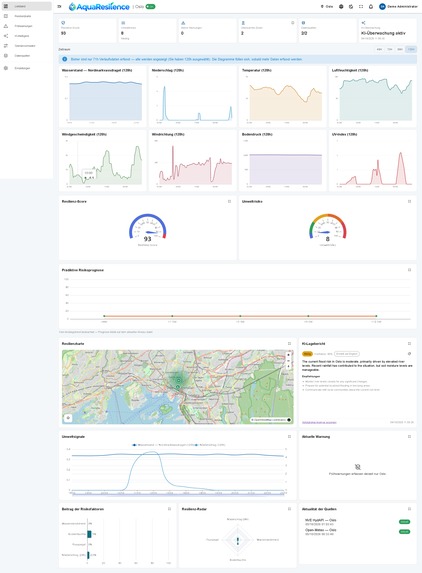Select Leitstand in the sidebar
Viewport: 422px width, 573px height.
click(x=26, y=6)
